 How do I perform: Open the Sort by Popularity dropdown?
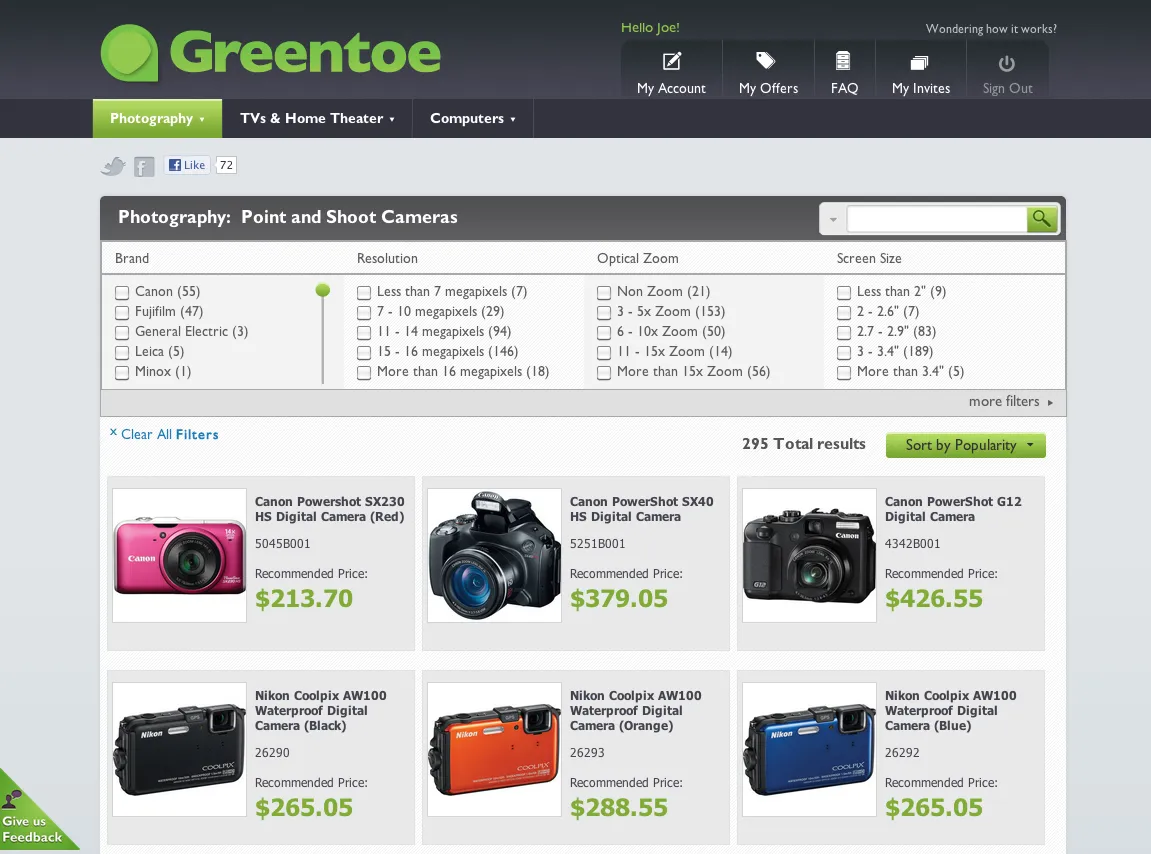965,445
